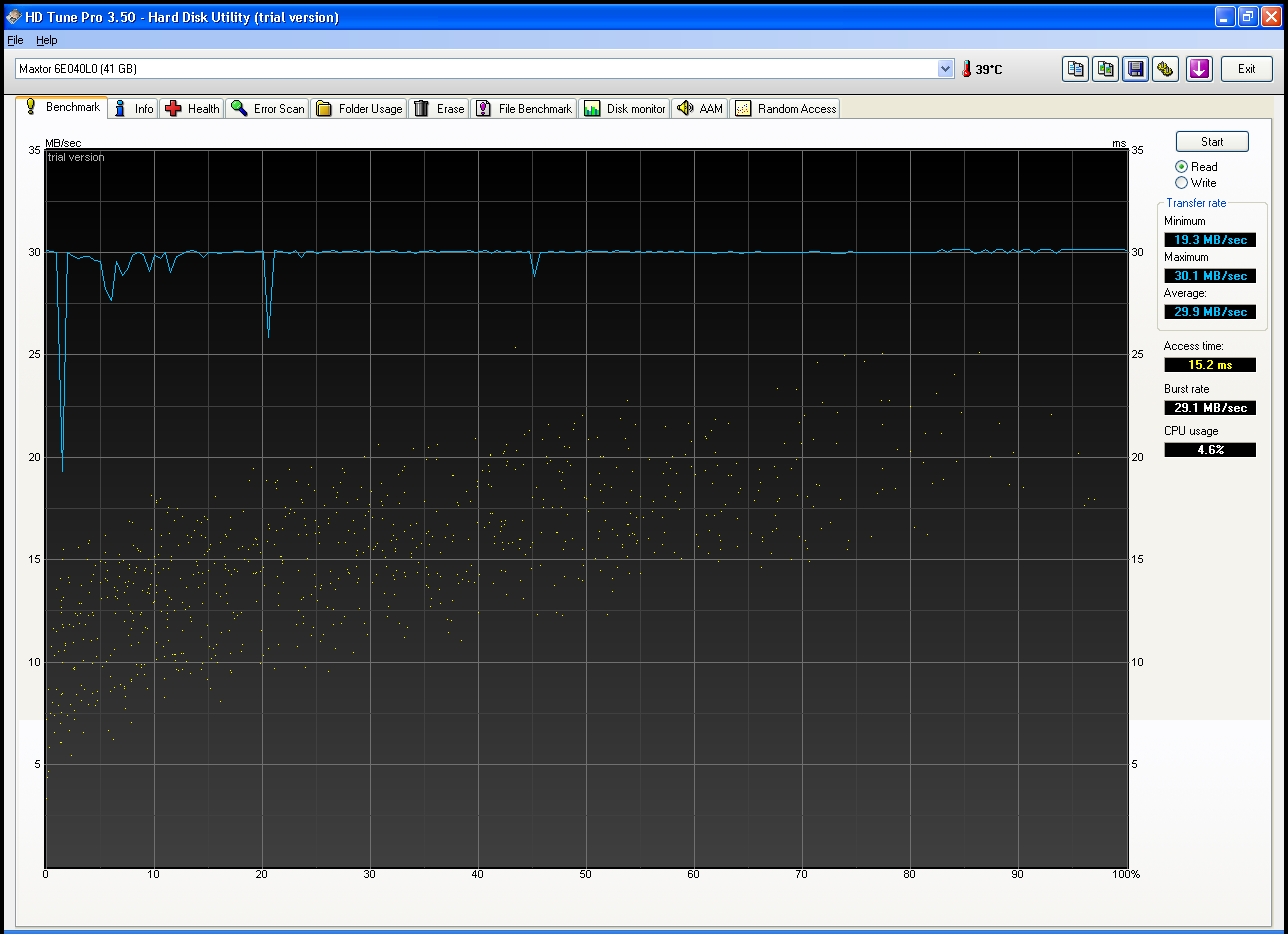The height and width of the screenshot is (934, 1288).
Task: Click the thermometer temperature icon
Action: click(966, 69)
